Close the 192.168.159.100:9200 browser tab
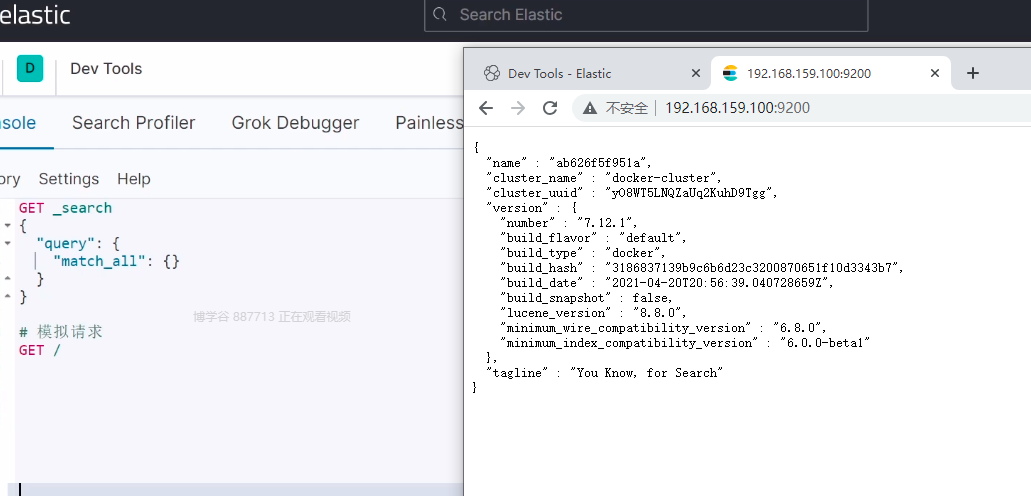The height and width of the screenshot is (496, 1031). point(935,73)
